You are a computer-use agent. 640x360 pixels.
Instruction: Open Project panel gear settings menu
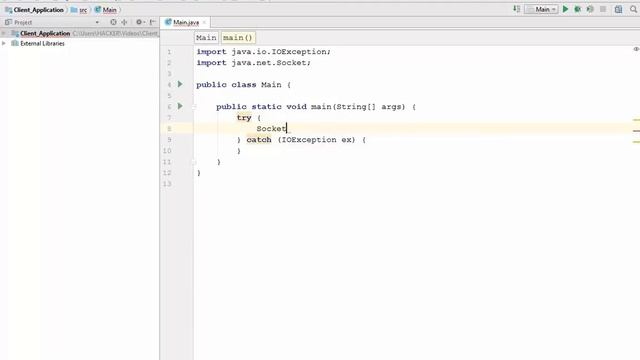(x=140, y=22)
